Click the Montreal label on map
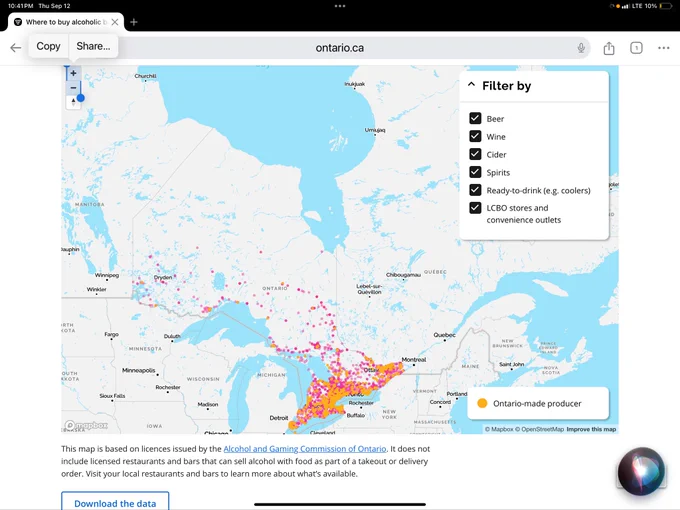 click(x=414, y=360)
